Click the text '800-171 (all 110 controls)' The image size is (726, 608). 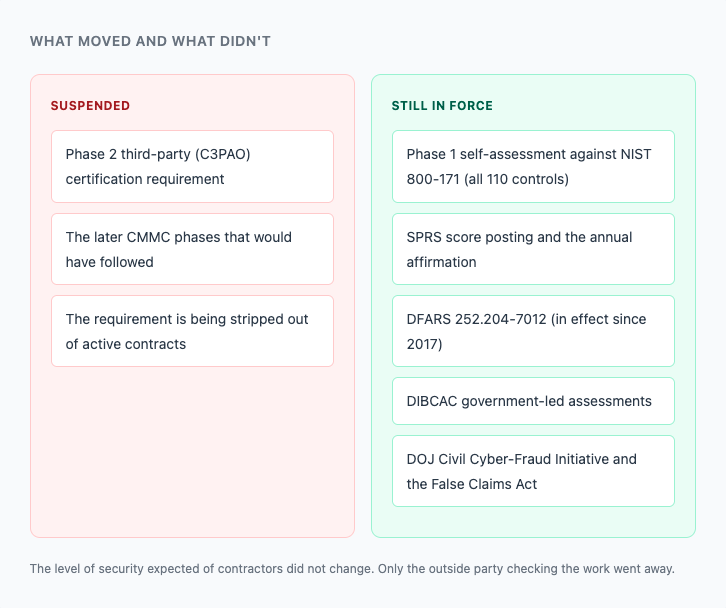point(488,179)
